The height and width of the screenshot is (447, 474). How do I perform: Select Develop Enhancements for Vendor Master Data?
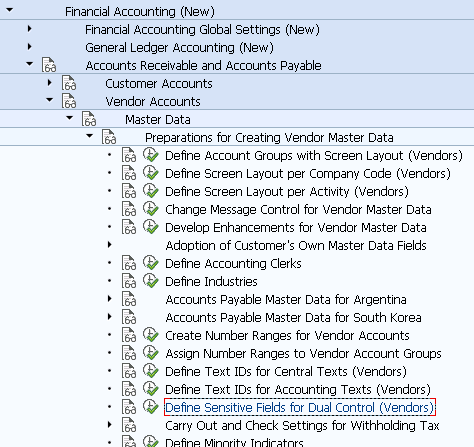(x=296, y=227)
